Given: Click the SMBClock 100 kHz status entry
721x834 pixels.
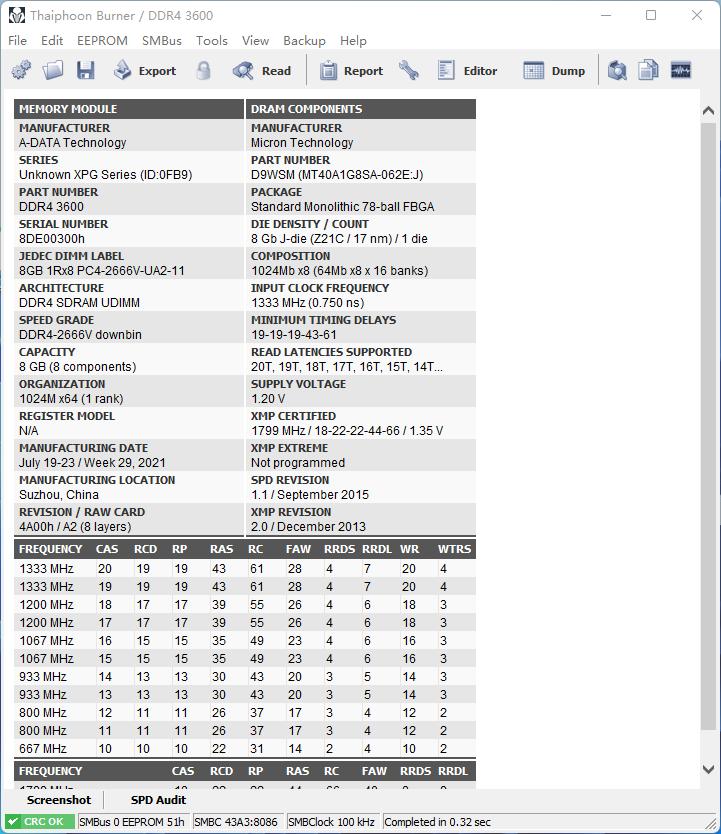Looking at the screenshot, I should (x=331, y=822).
